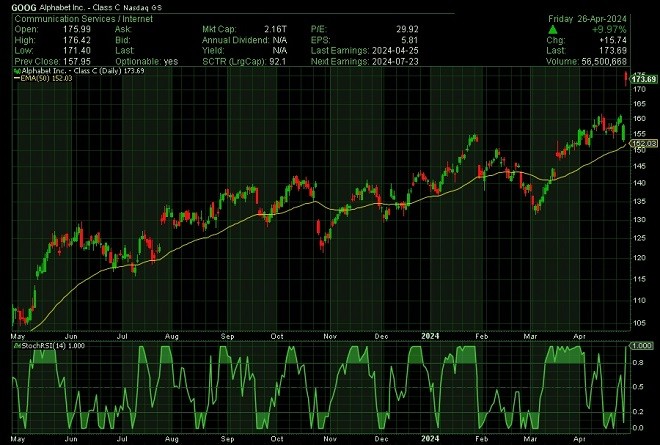Click 'Communication Services / Internet' sector text
Viewport: 660px width, 445px height.
click(x=83, y=19)
